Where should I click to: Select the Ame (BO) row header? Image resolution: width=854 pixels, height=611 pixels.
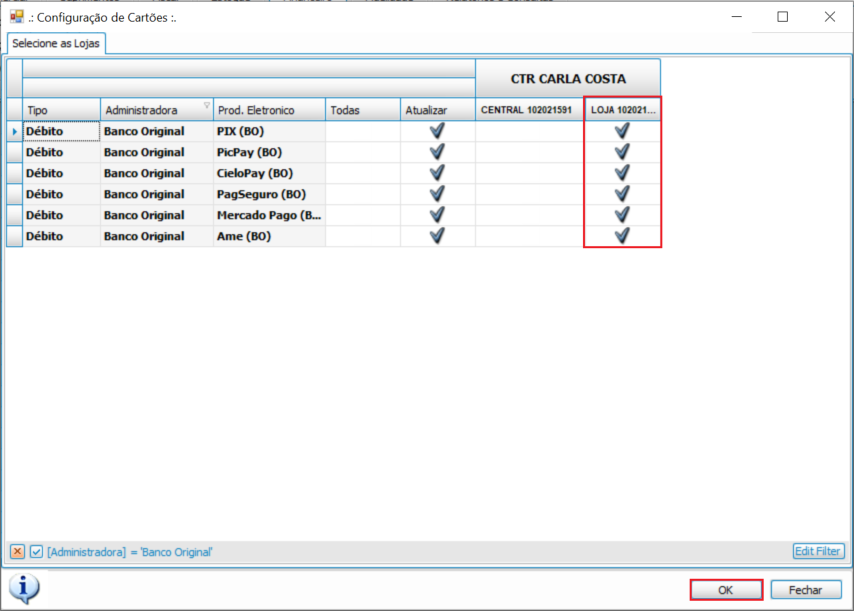point(15,236)
